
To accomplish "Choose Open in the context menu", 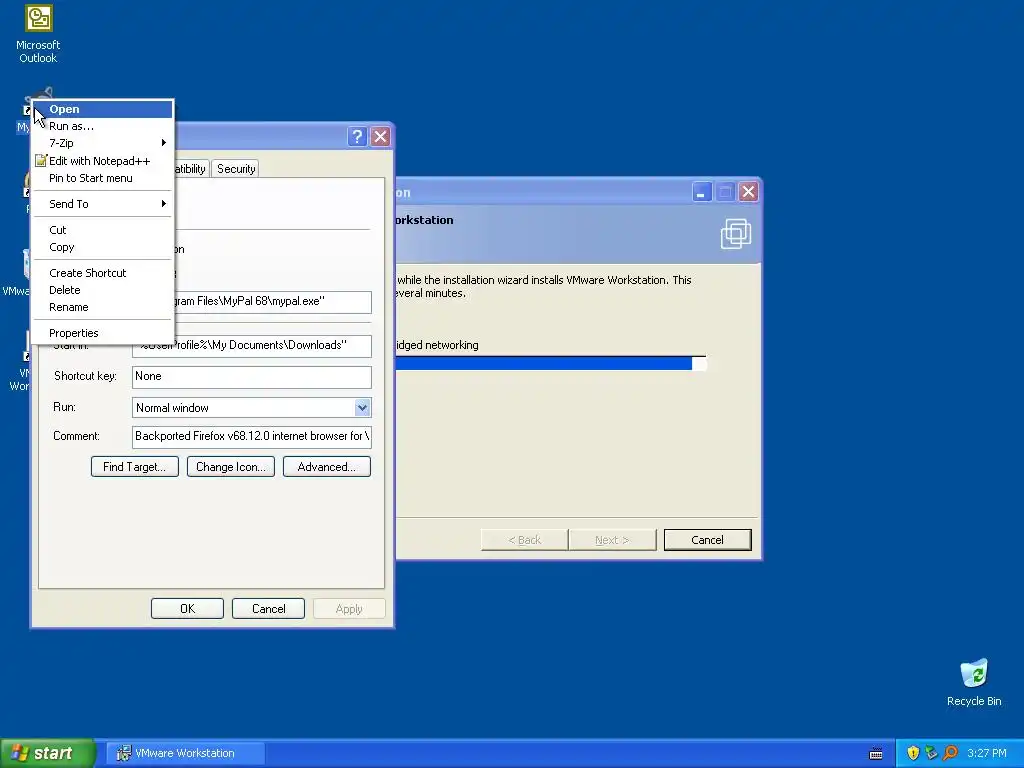I will point(103,109).
